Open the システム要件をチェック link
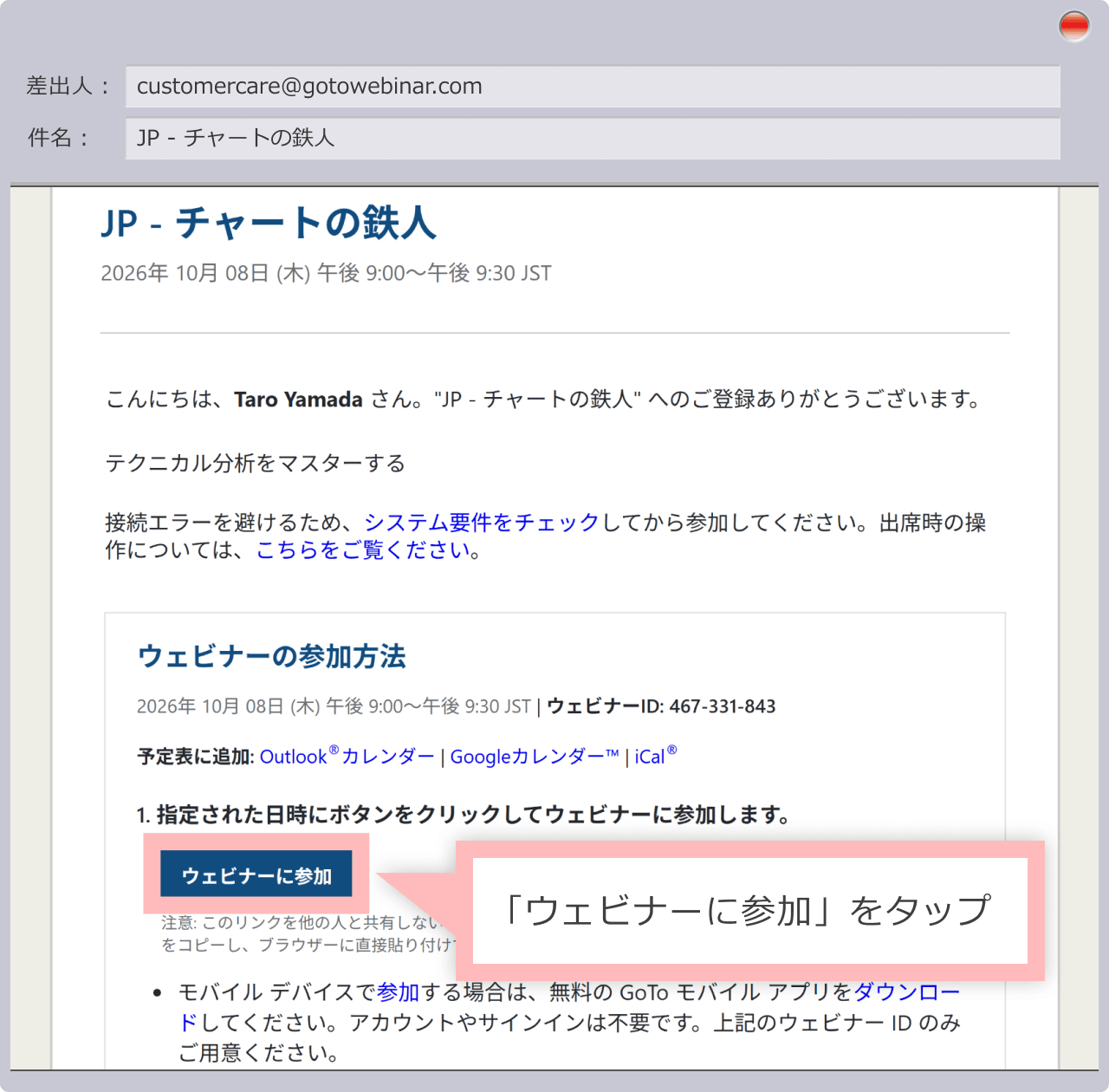The height and width of the screenshot is (1092, 1109). click(x=482, y=523)
